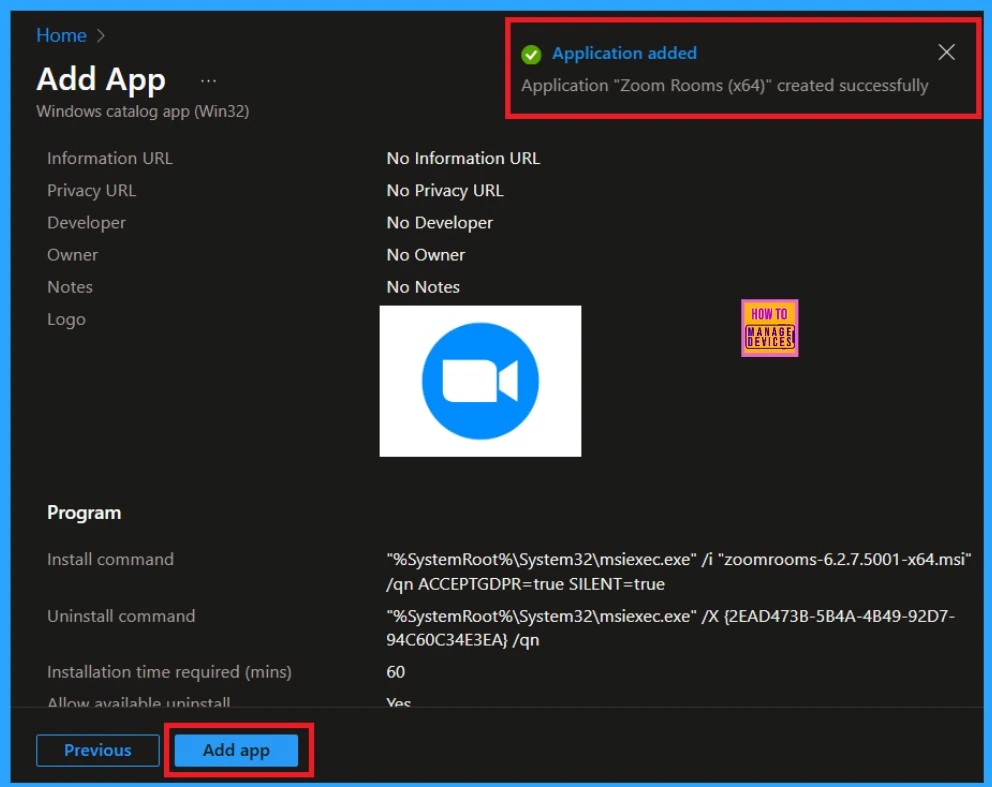Select the Information URL label
Viewport: 992px width, 787px height.
point(109,158)
